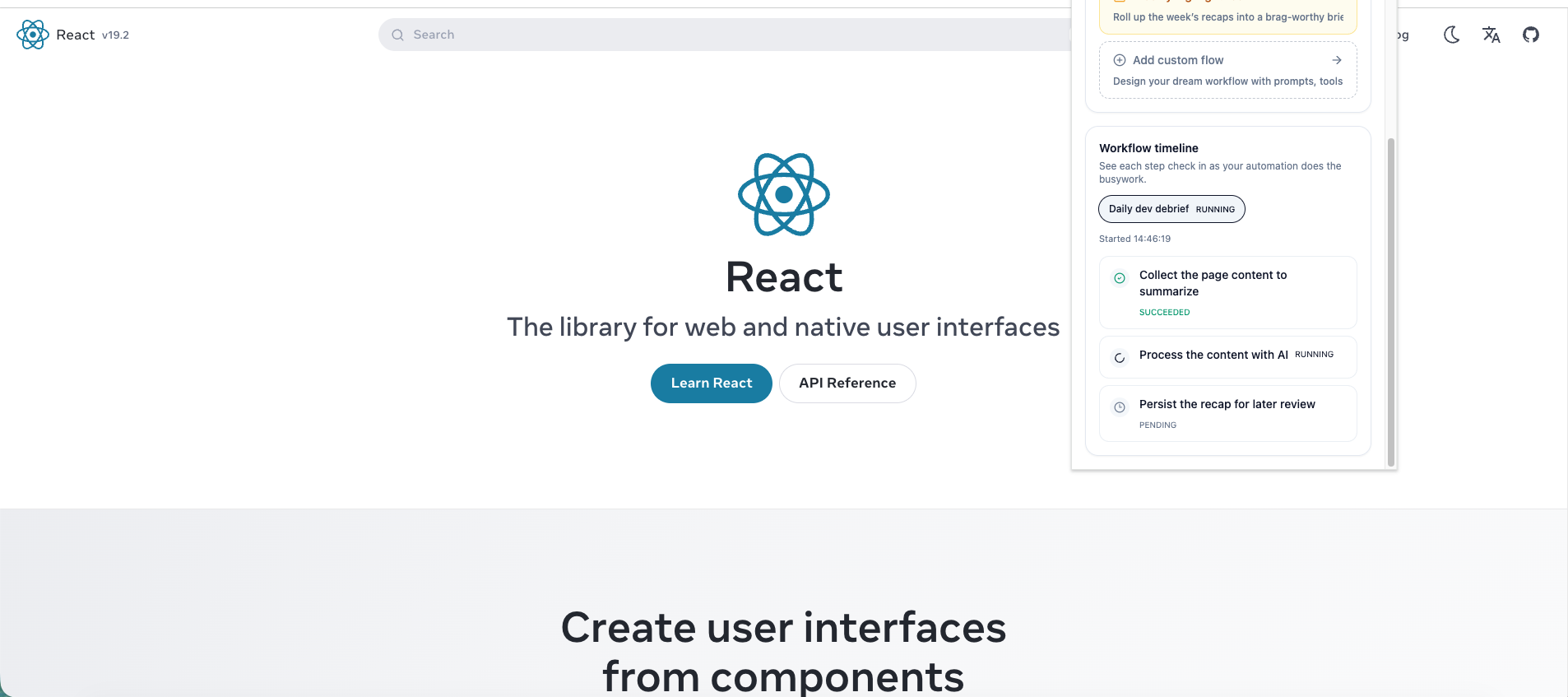Click the popup panel vertical scrollbar
The height and width of the screenshot is (697, 1568).
point(1391,302)
